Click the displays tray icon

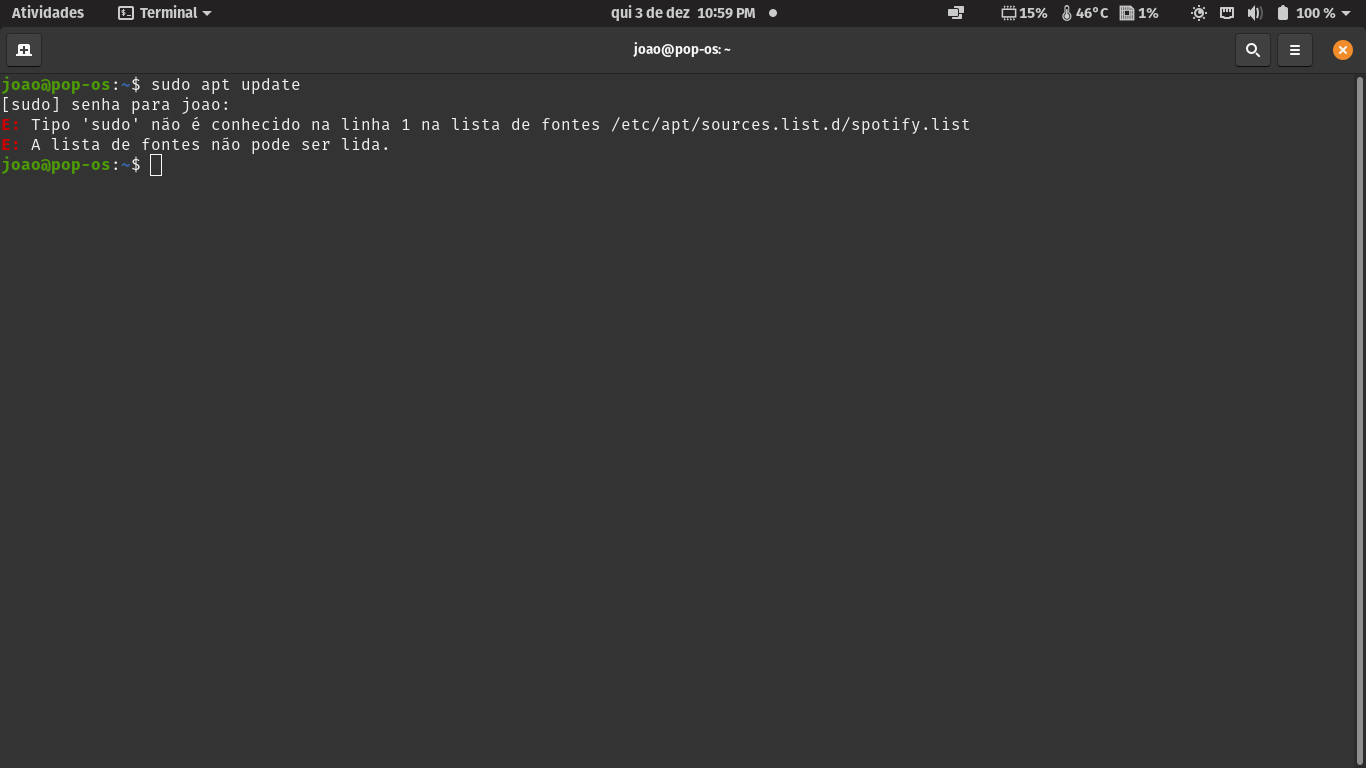tap(956, 13)
